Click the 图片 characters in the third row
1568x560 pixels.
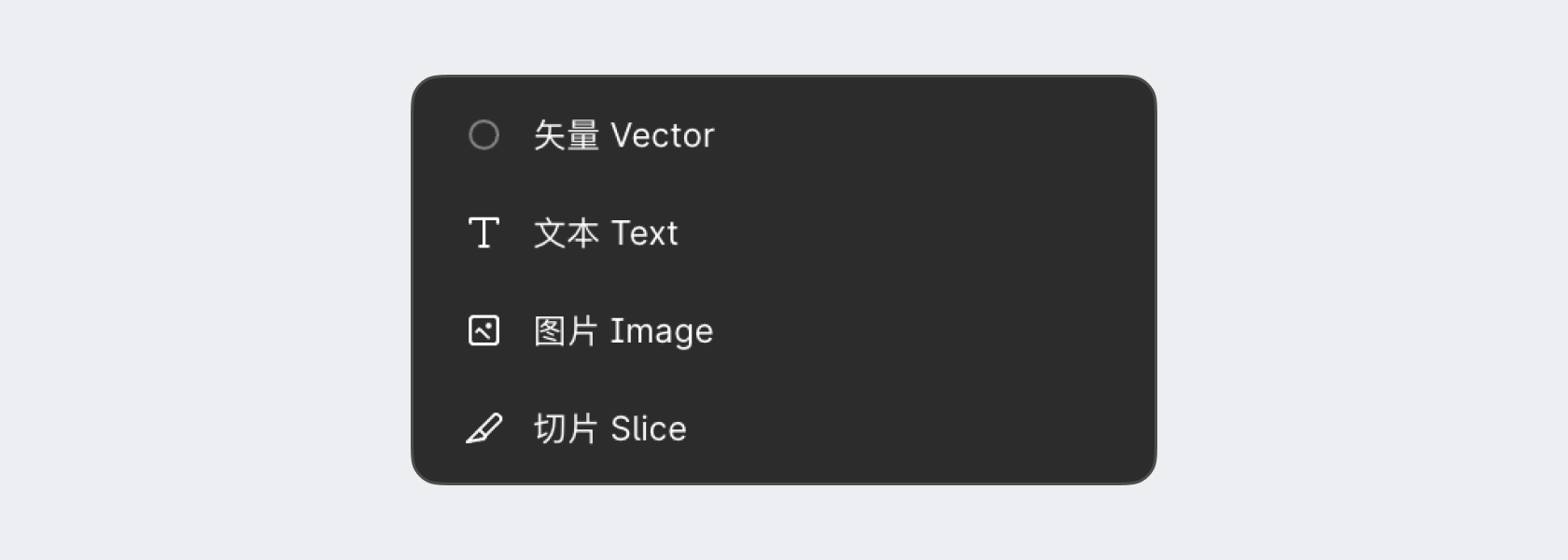point(567,330)
